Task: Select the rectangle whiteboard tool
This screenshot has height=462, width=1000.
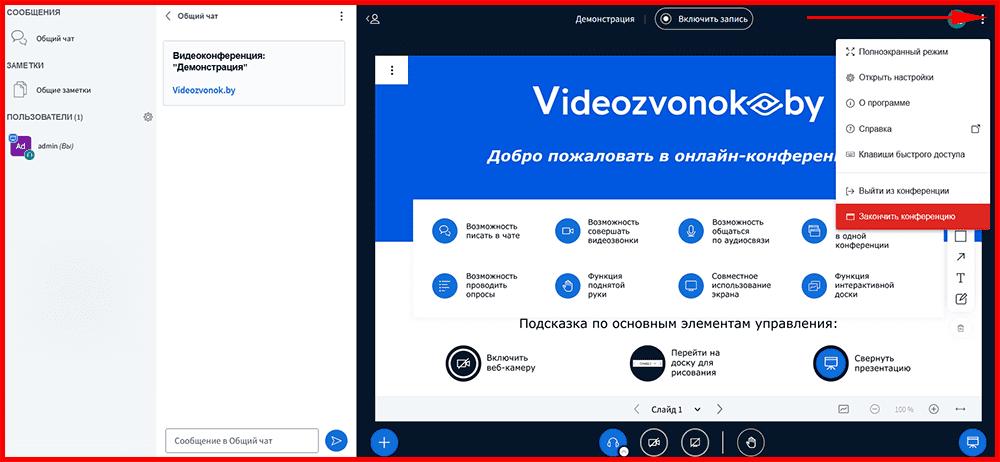Action: [x=960, y=236]
